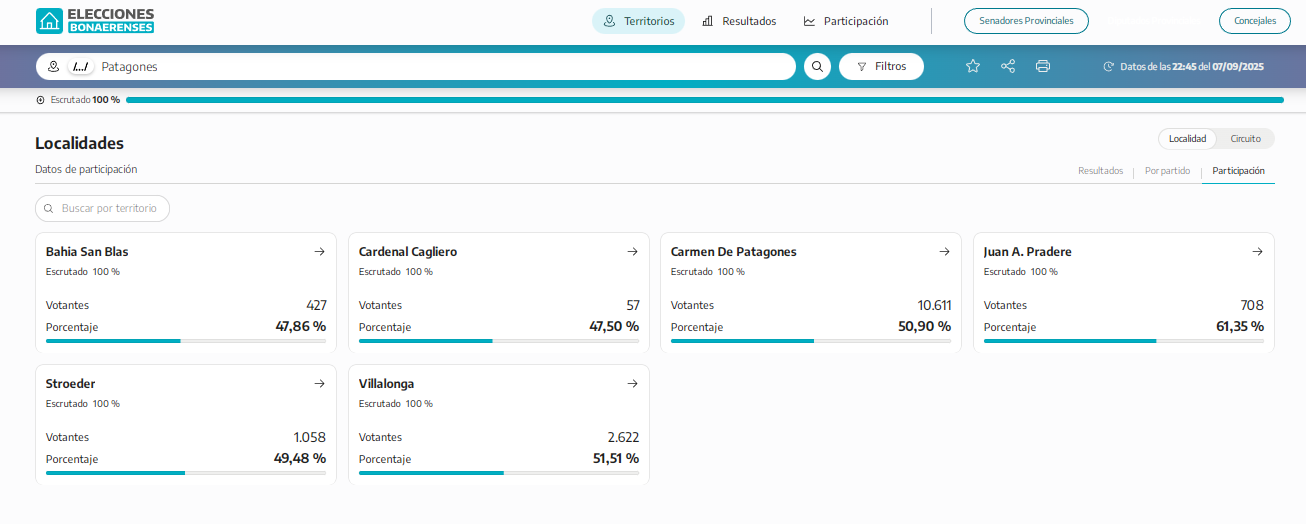Switch to Por partido tab
This screenshot has height=524, width=1306.
[x=1167, y=171]
